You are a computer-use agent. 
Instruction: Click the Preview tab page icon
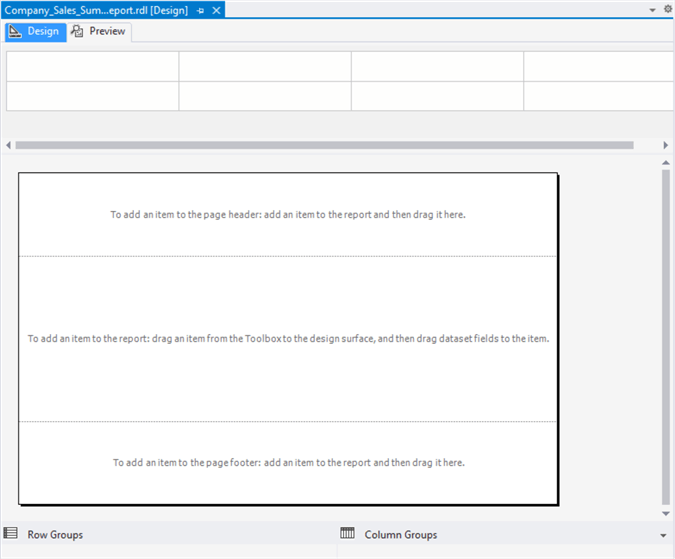(77, 31)
